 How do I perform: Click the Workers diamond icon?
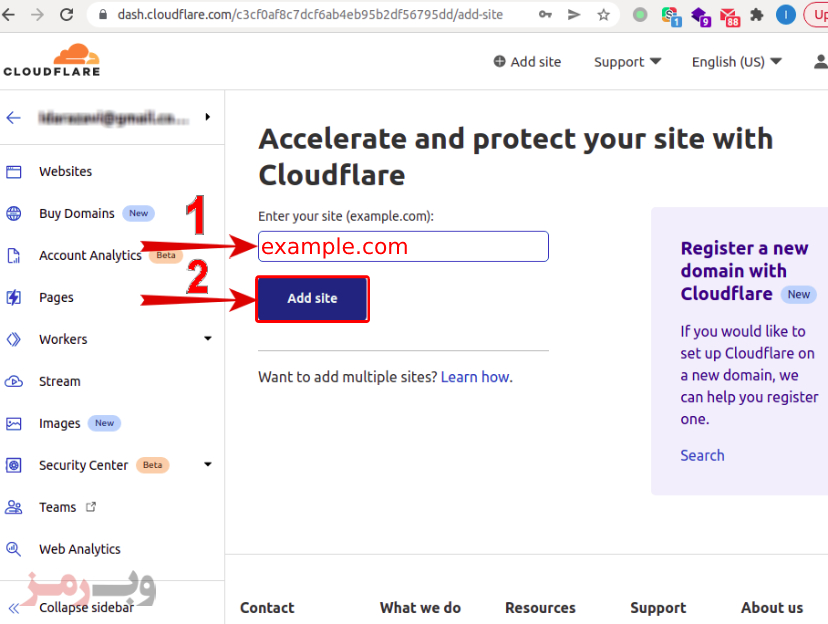tap(14, 339)
